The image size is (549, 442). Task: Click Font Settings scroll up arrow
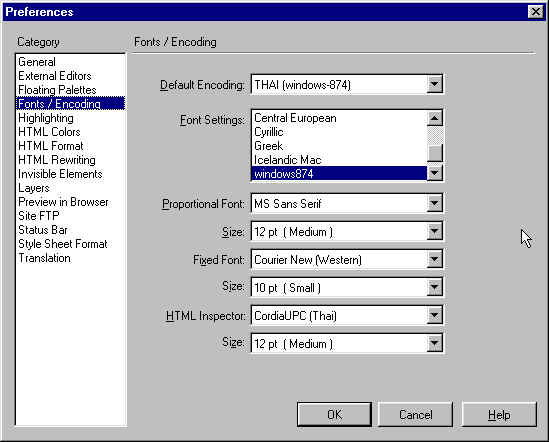coord(435,118)
